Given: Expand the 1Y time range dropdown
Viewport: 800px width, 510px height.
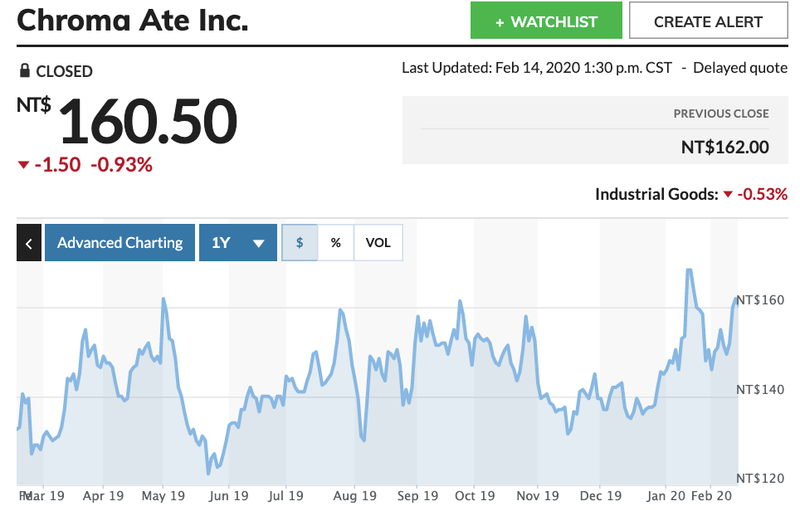Looking at the screenshot, I should [238, 243].
